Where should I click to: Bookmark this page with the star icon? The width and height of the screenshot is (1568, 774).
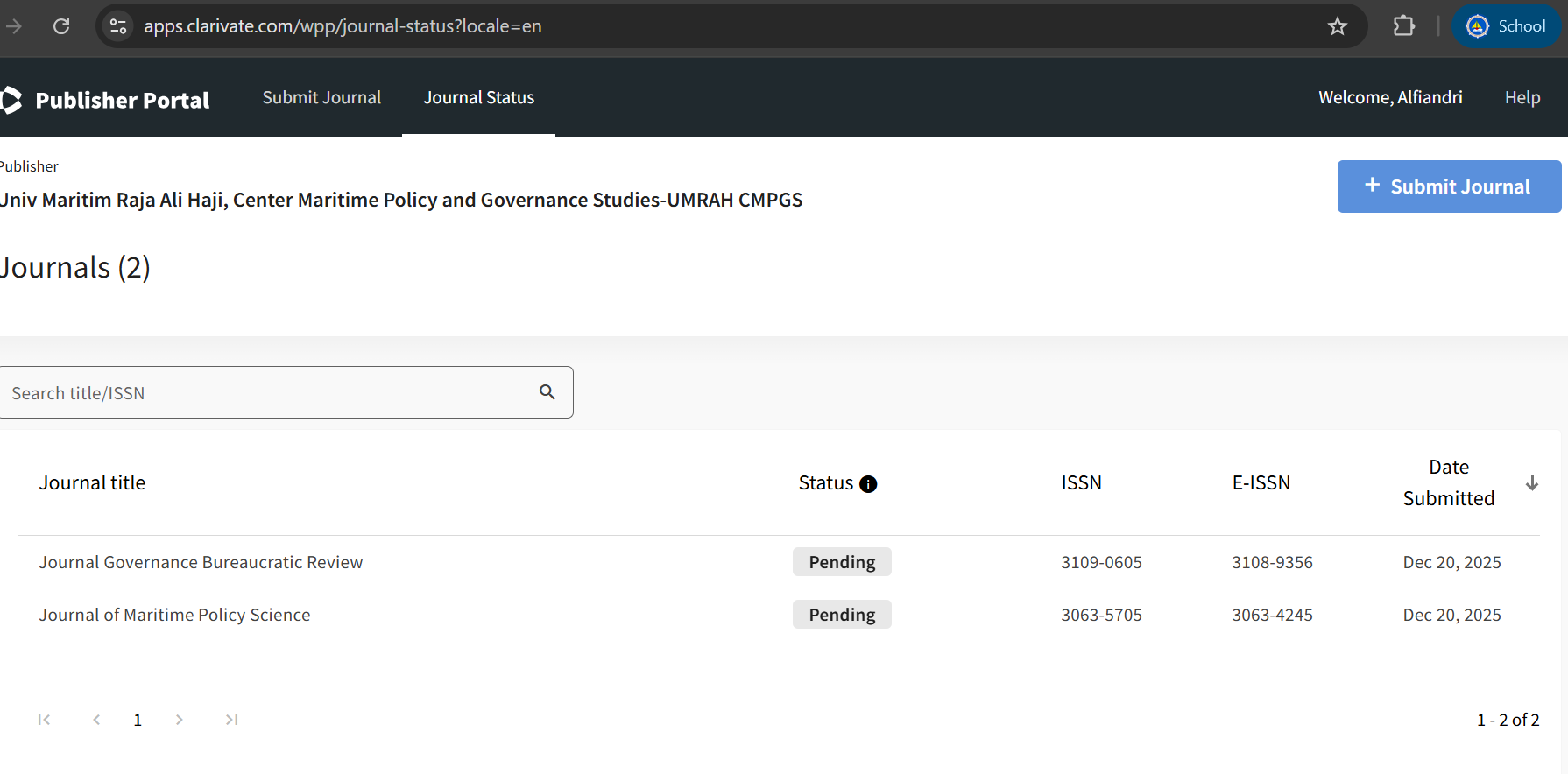tap(1337, 26)
